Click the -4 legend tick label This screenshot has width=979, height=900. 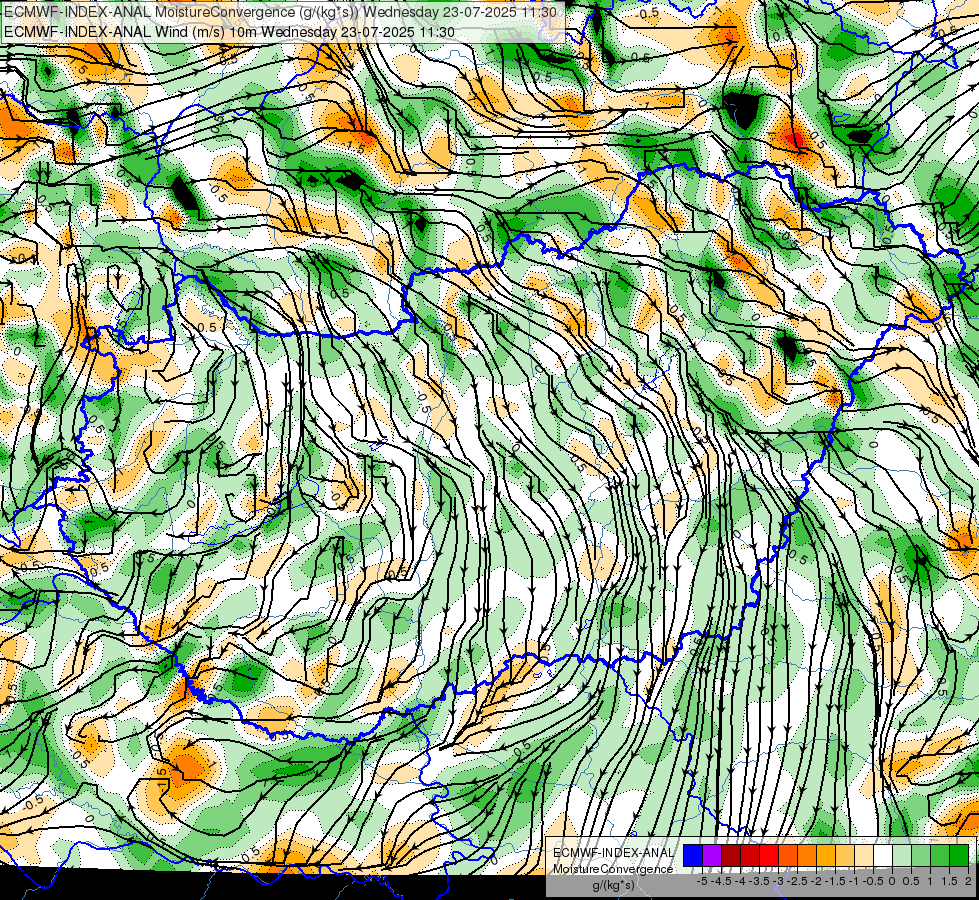click(740, 881)
